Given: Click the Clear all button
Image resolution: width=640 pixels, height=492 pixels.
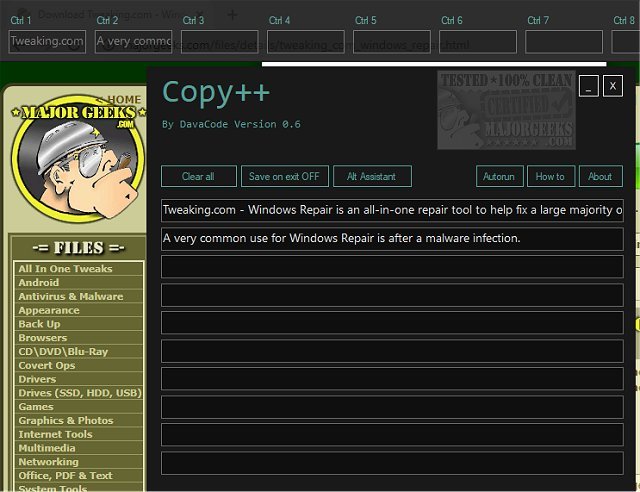Looking at the screenshot, I should click(x=199, y=176).
